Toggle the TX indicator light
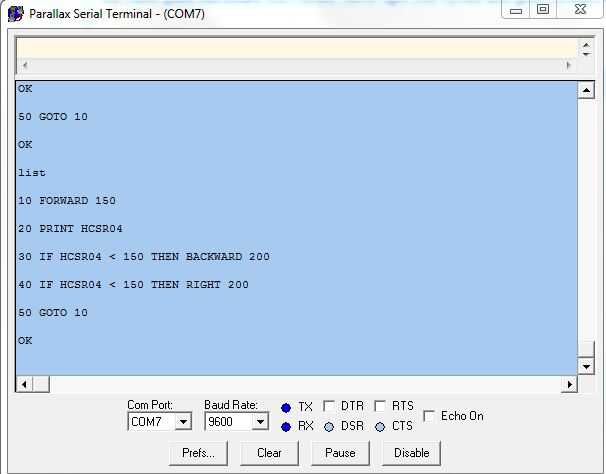The height and width of the screenshot is (474, 606). point(286,408)
